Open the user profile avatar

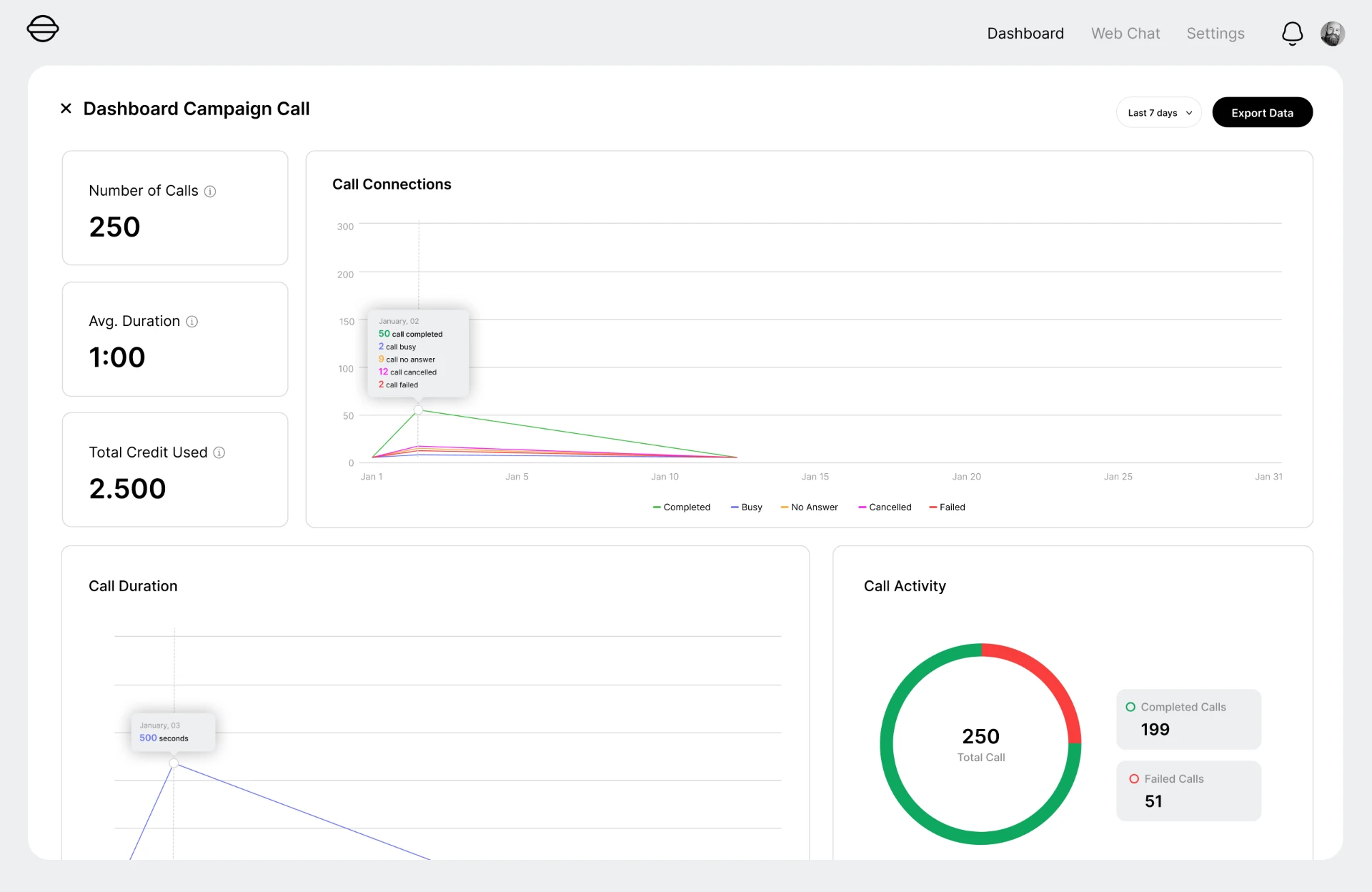click(x=1333, y=34)
